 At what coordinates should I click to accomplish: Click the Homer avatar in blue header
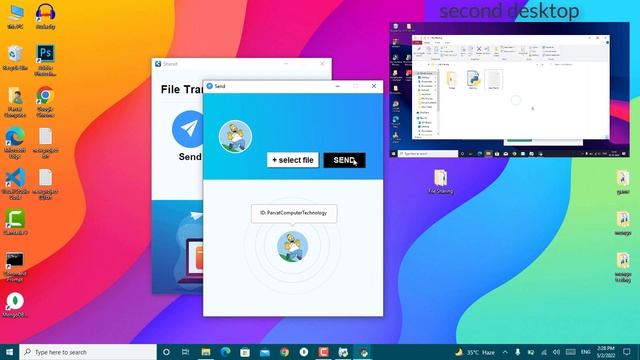(235, 136)
